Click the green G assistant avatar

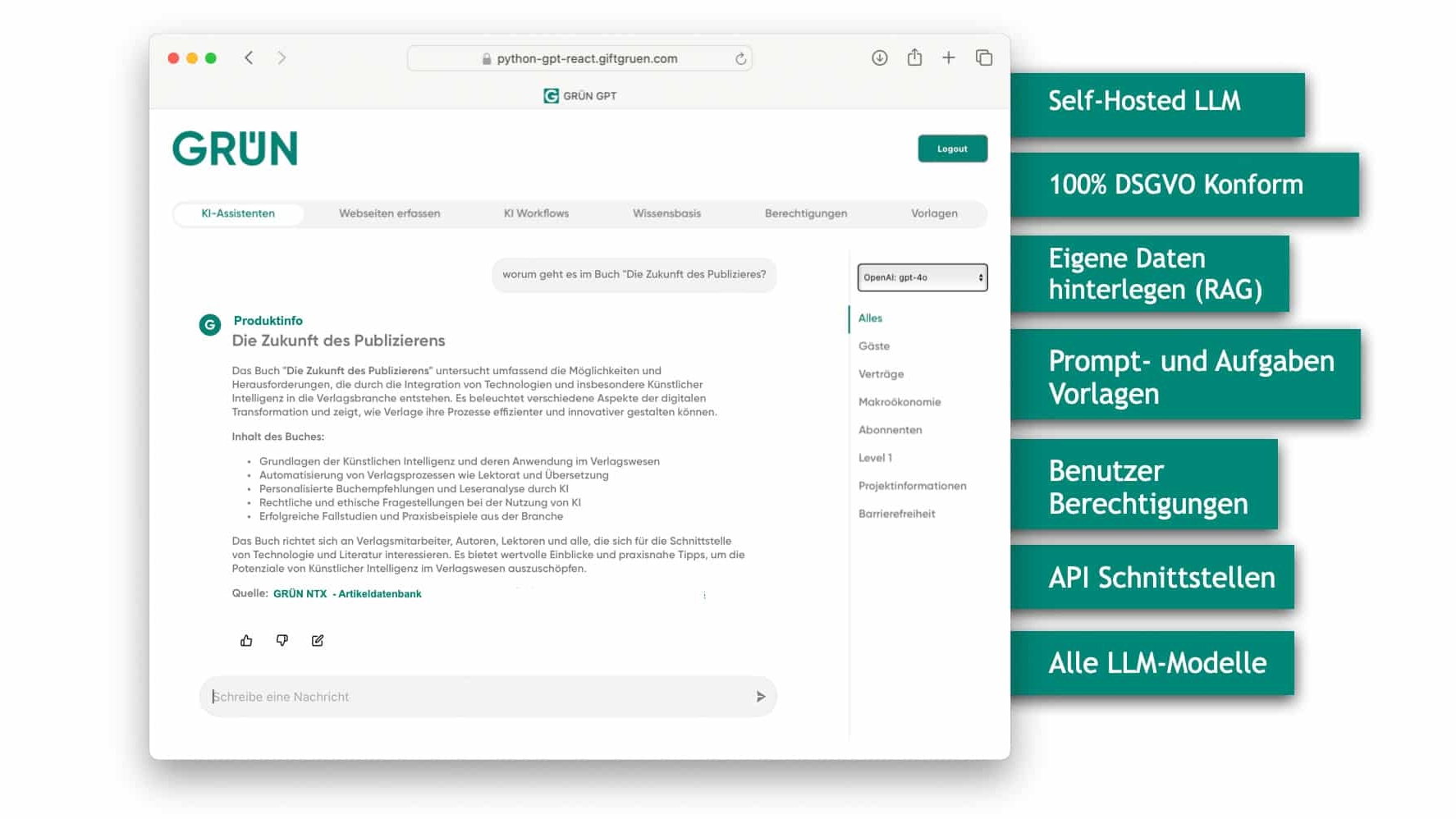pyautogui.click(x=210, y=325)
